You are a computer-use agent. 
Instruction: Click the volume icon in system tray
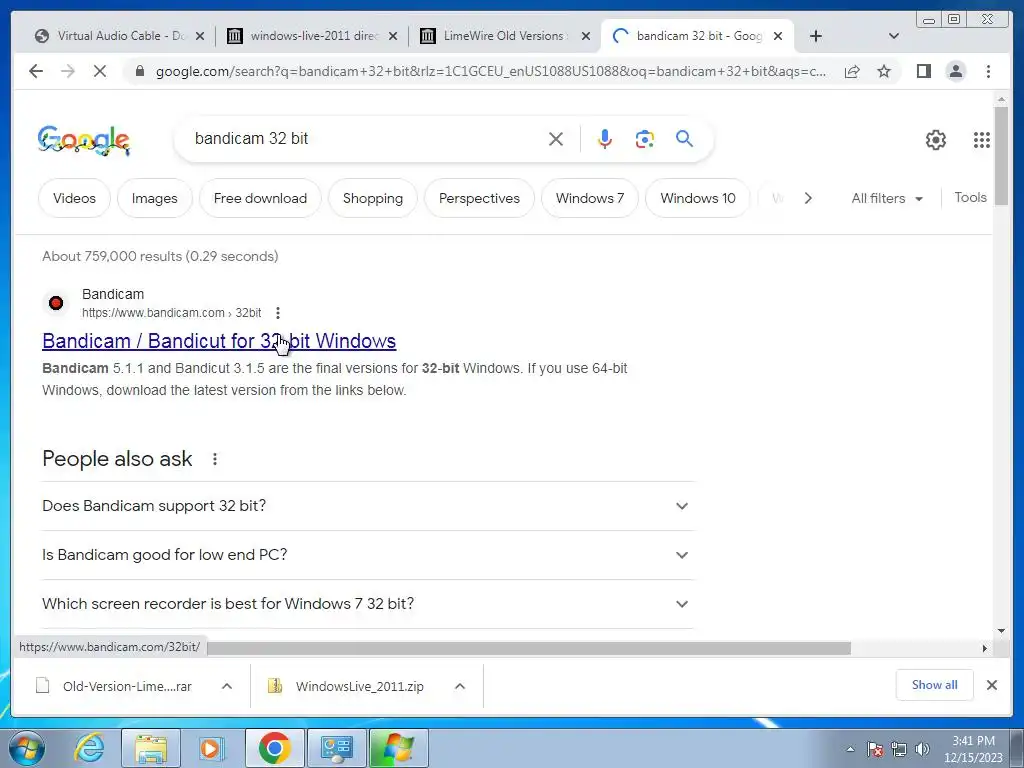tap(921, 749)
